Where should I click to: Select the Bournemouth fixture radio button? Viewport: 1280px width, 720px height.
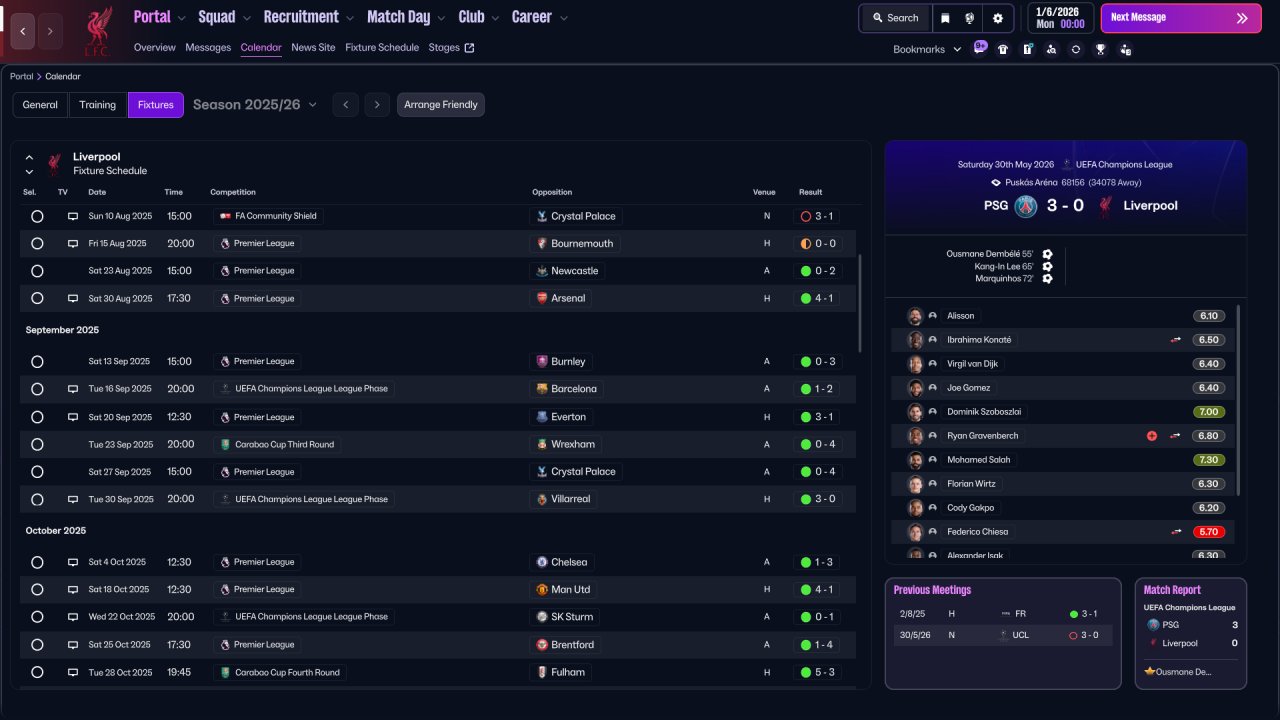[37, 243]
